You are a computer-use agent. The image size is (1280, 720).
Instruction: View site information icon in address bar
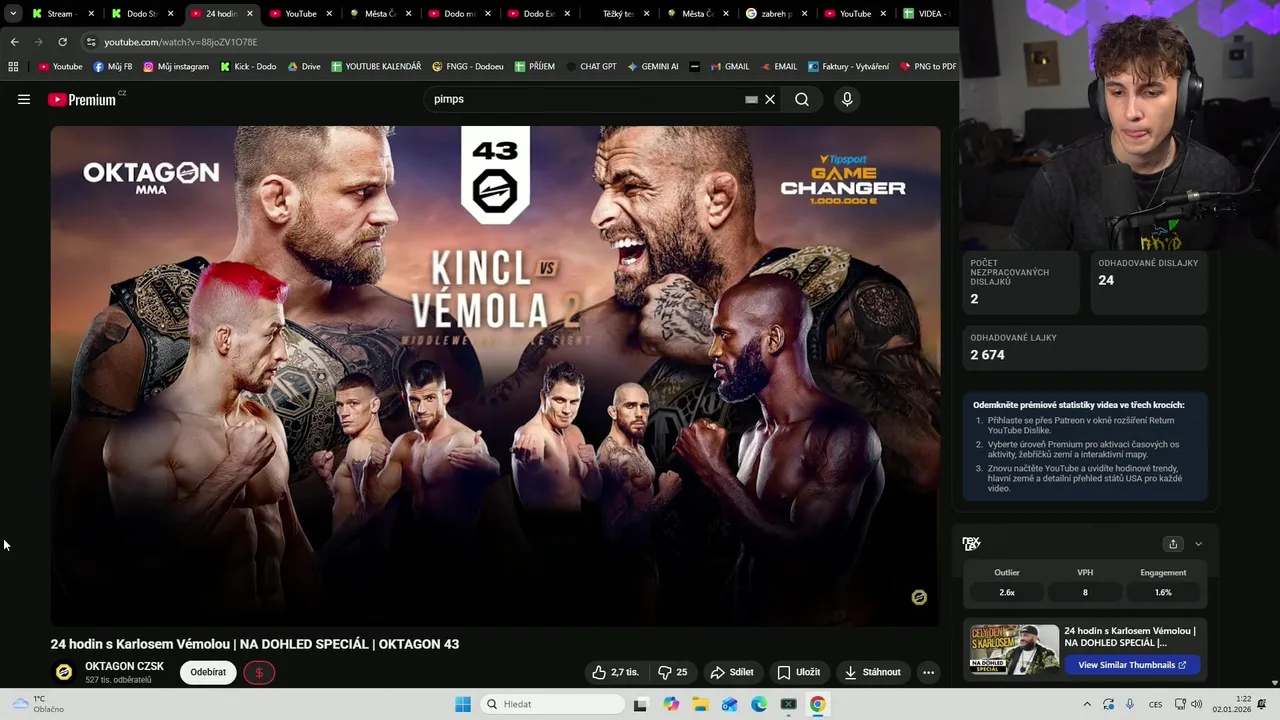pos(91,42)
